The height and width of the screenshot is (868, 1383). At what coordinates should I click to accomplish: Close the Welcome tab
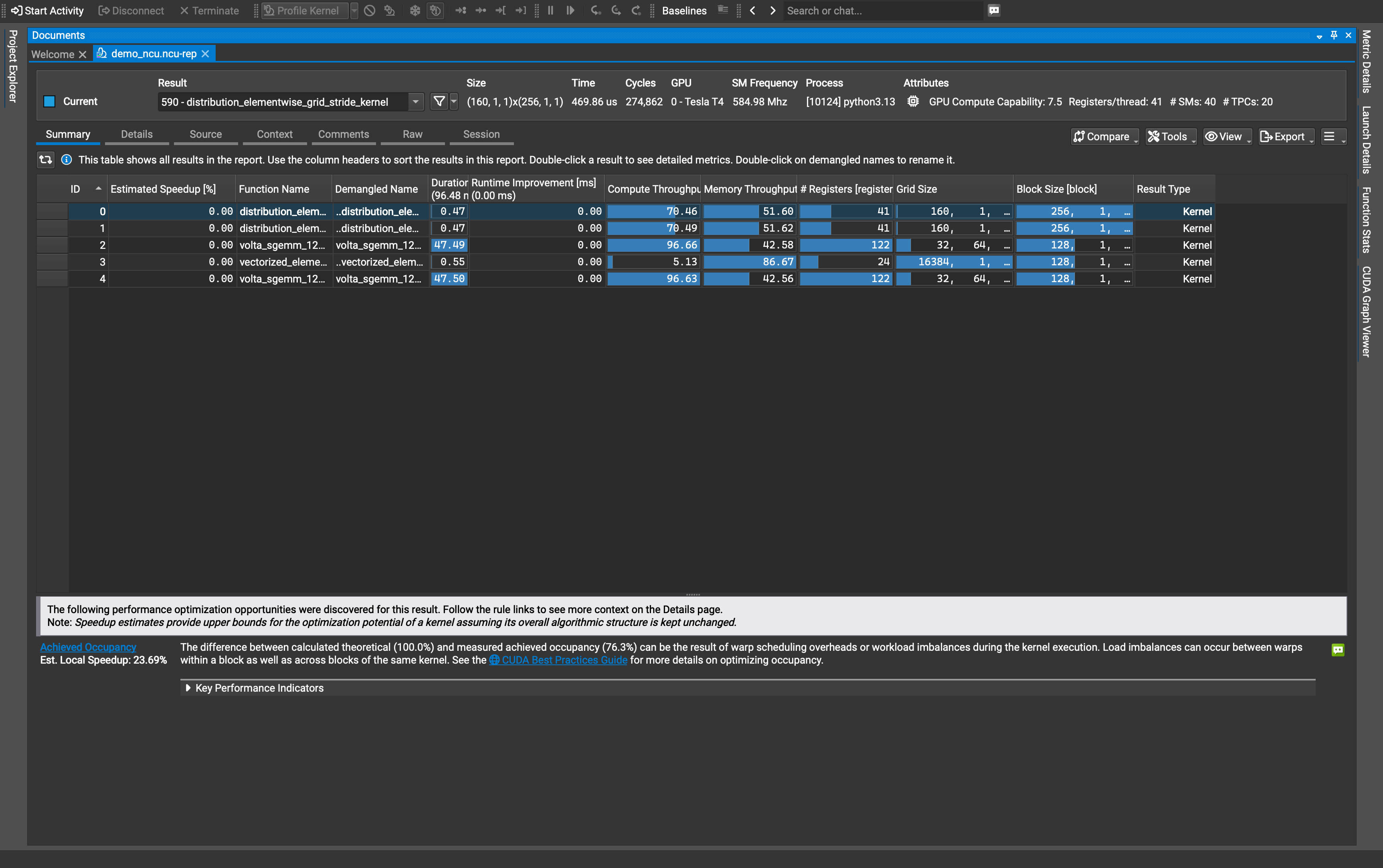coord(83,54)
